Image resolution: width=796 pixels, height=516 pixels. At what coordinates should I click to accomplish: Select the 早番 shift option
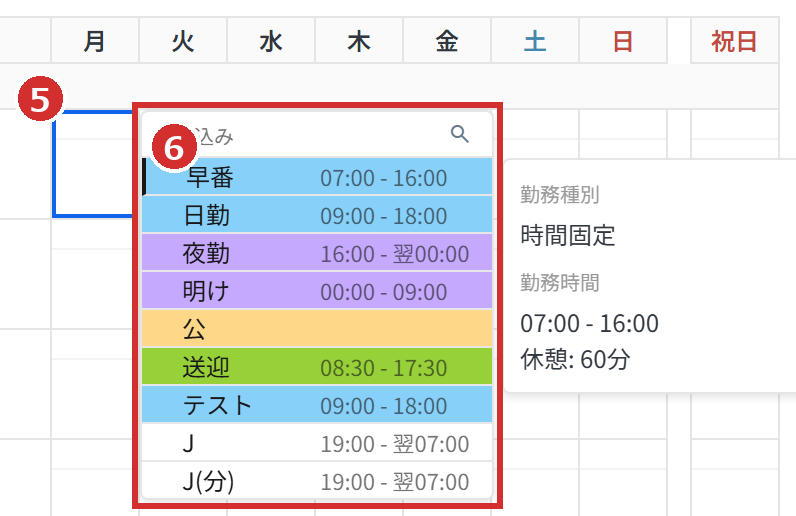click(317, 177)
